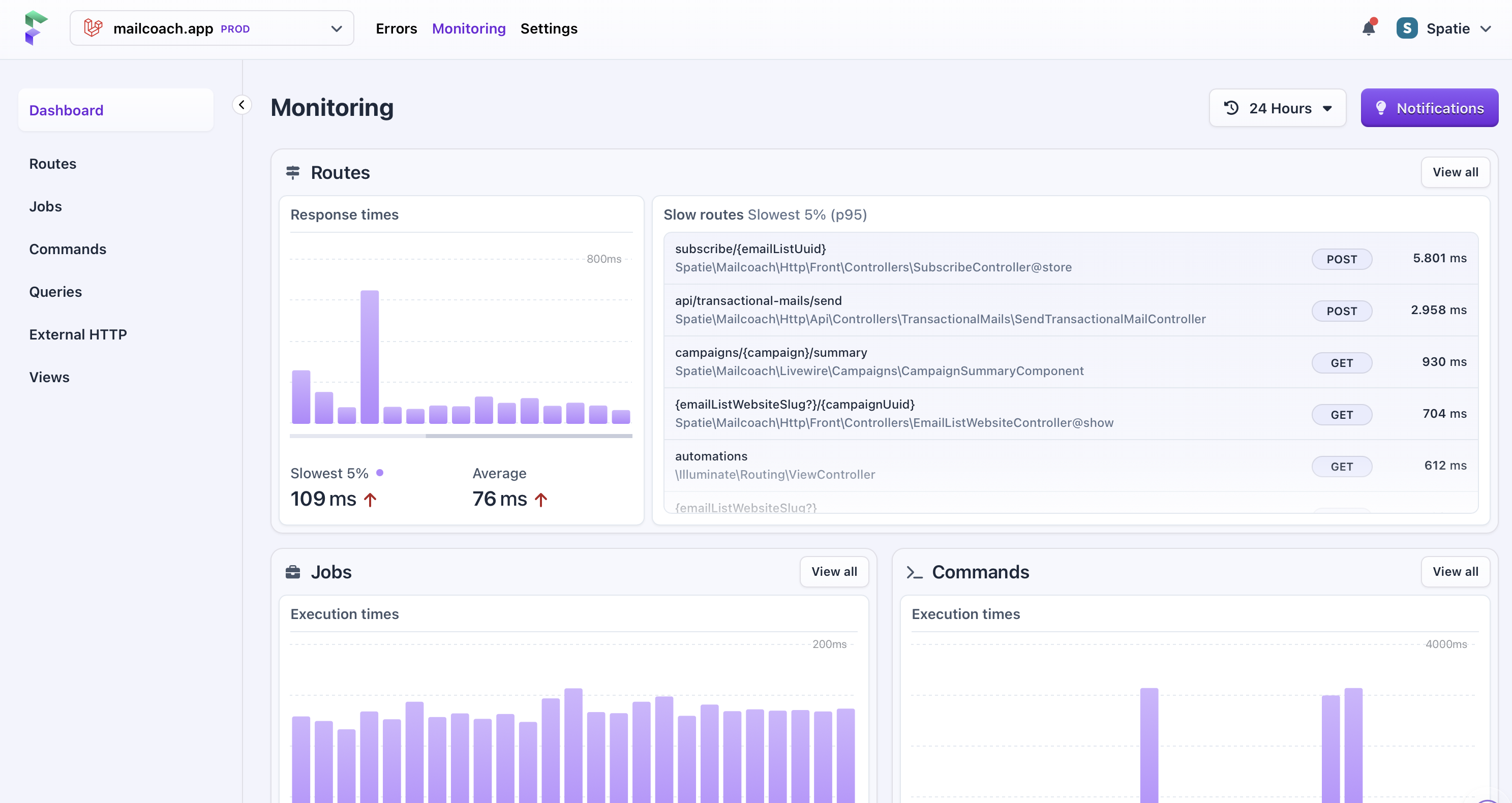Click the 5.801 ms value
The image size is (1512, 803).
1439,258
